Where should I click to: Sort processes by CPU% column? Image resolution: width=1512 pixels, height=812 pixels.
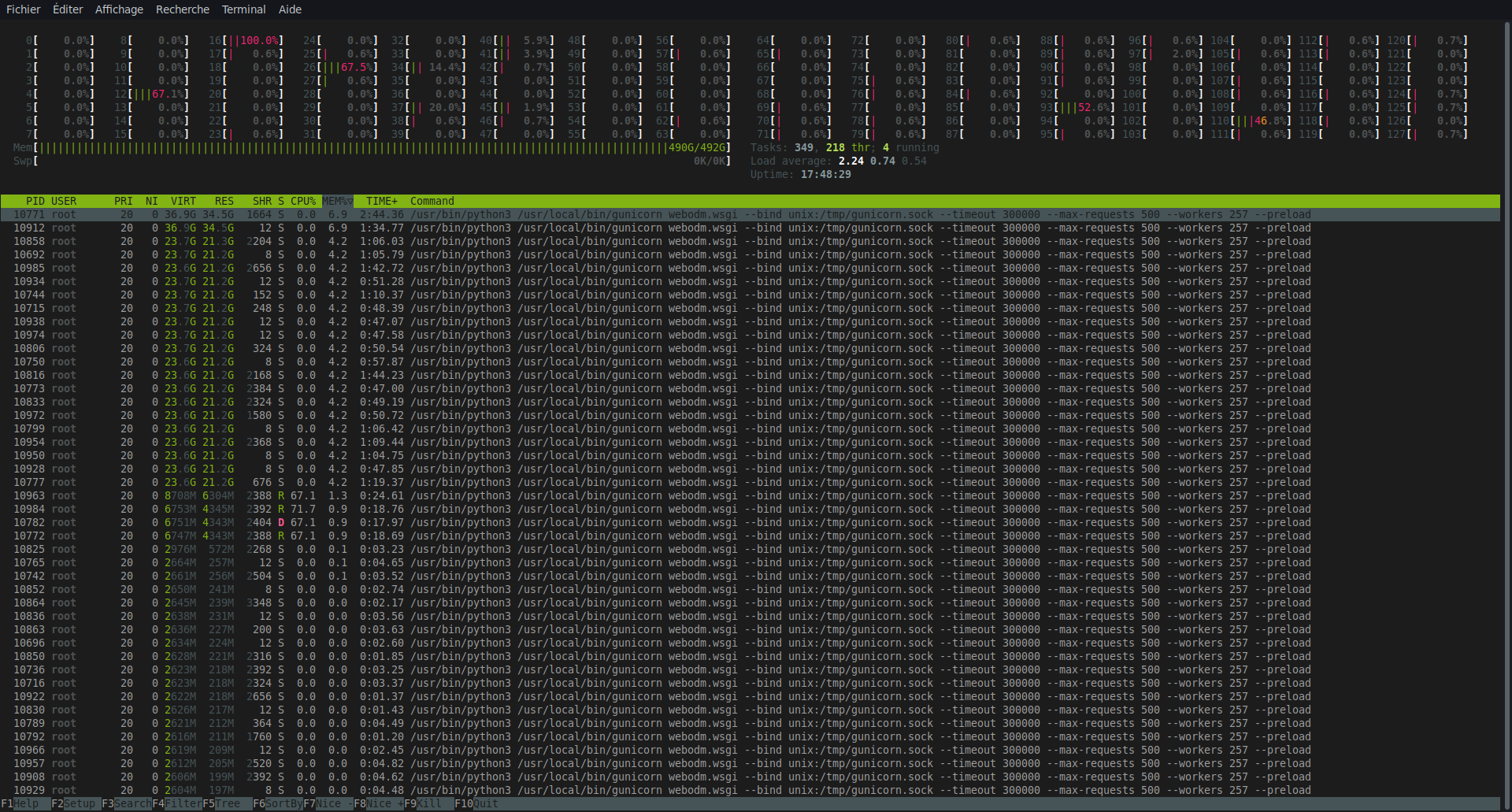pos(303,201)
